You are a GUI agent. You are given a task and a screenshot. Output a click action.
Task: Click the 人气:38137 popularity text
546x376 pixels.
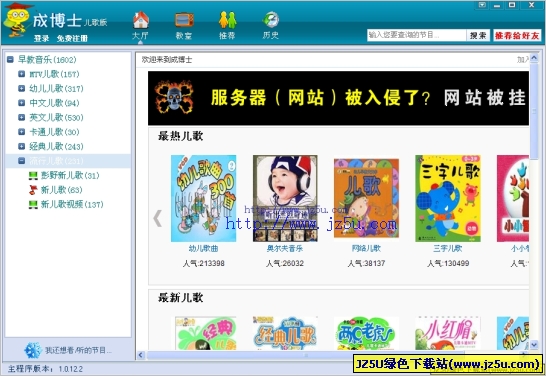[366, 264]
